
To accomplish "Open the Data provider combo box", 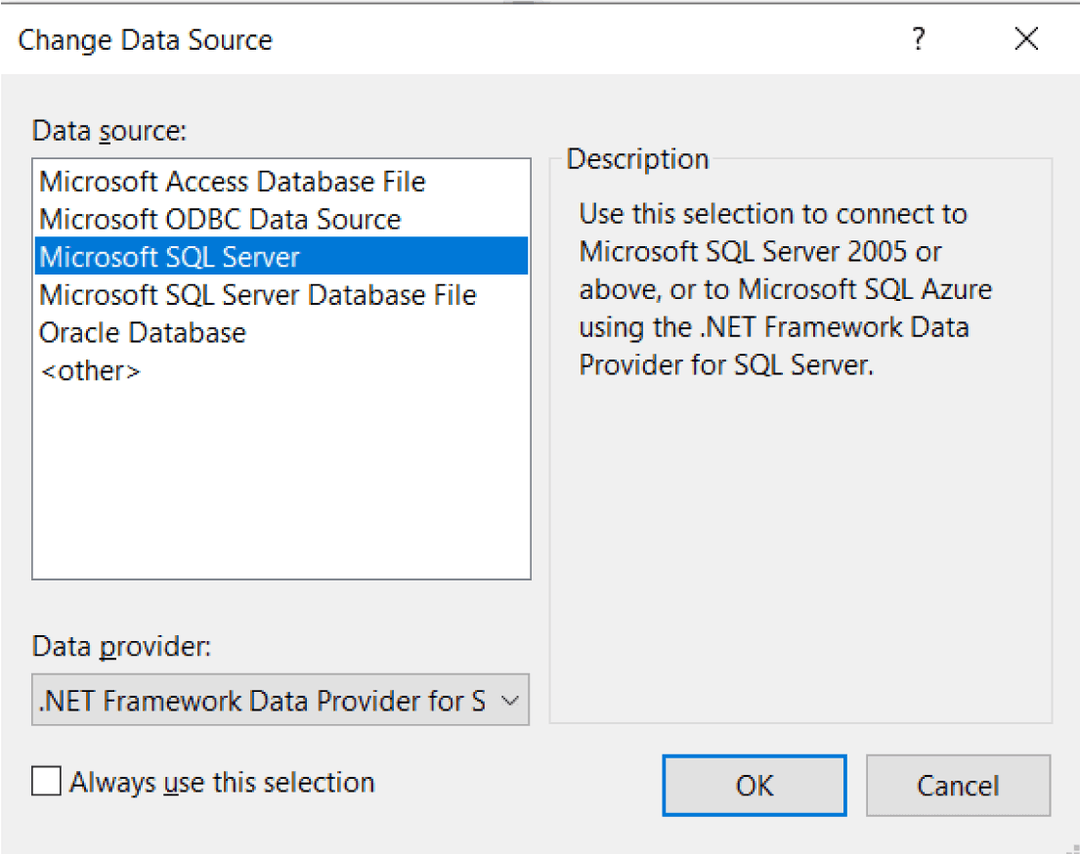I will coord(262,701).
